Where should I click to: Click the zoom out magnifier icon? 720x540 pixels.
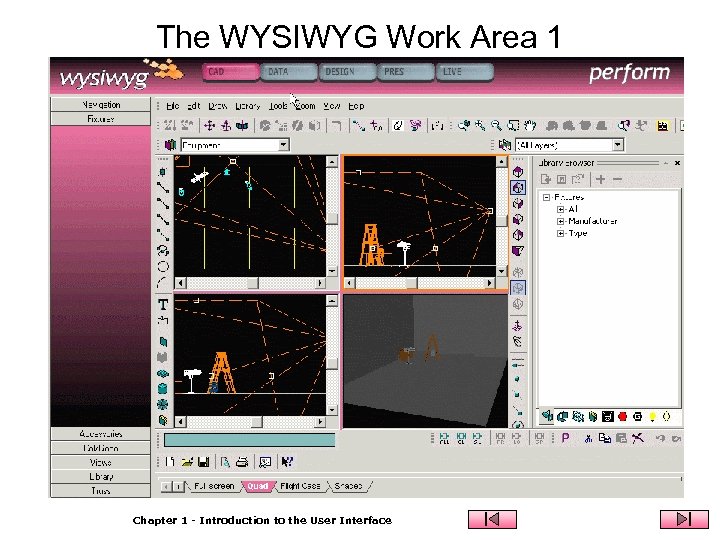(496, 125)
